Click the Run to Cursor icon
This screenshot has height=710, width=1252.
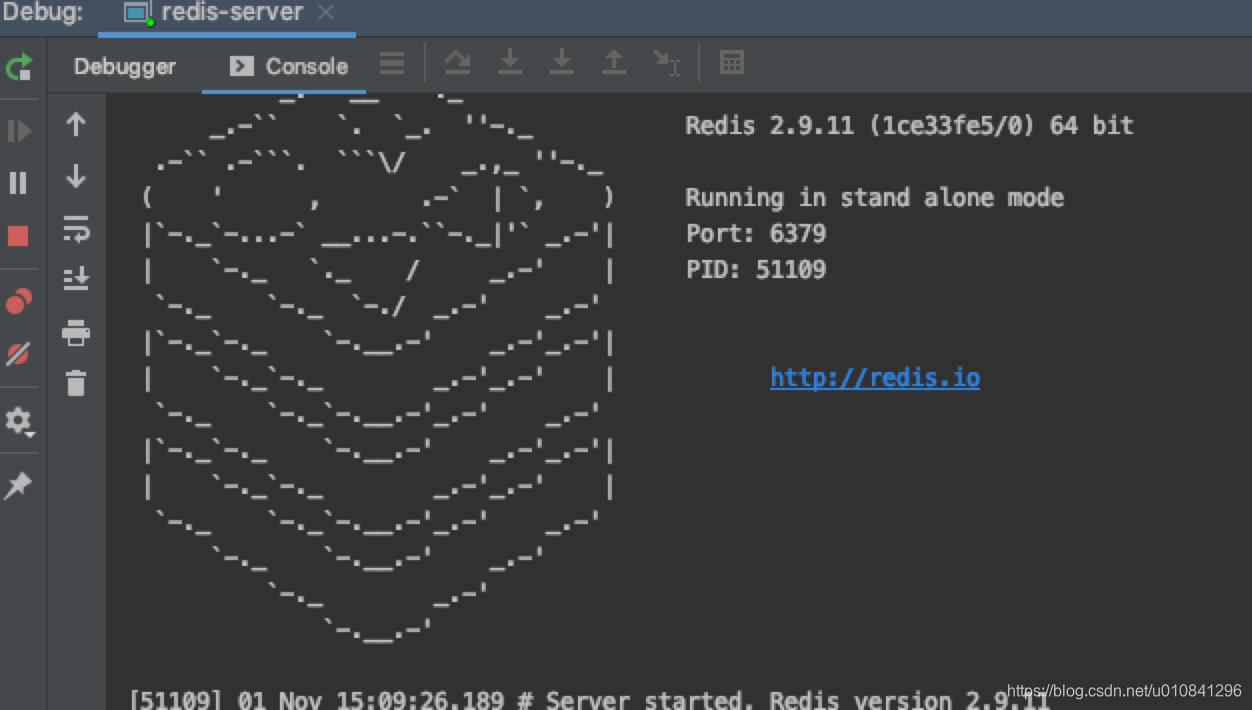tap(666, 63)
